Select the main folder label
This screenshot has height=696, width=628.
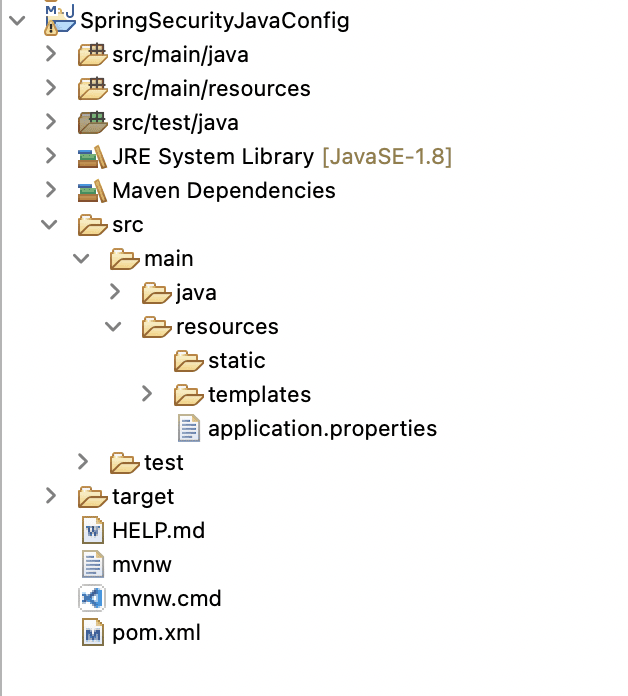(169, 259)
